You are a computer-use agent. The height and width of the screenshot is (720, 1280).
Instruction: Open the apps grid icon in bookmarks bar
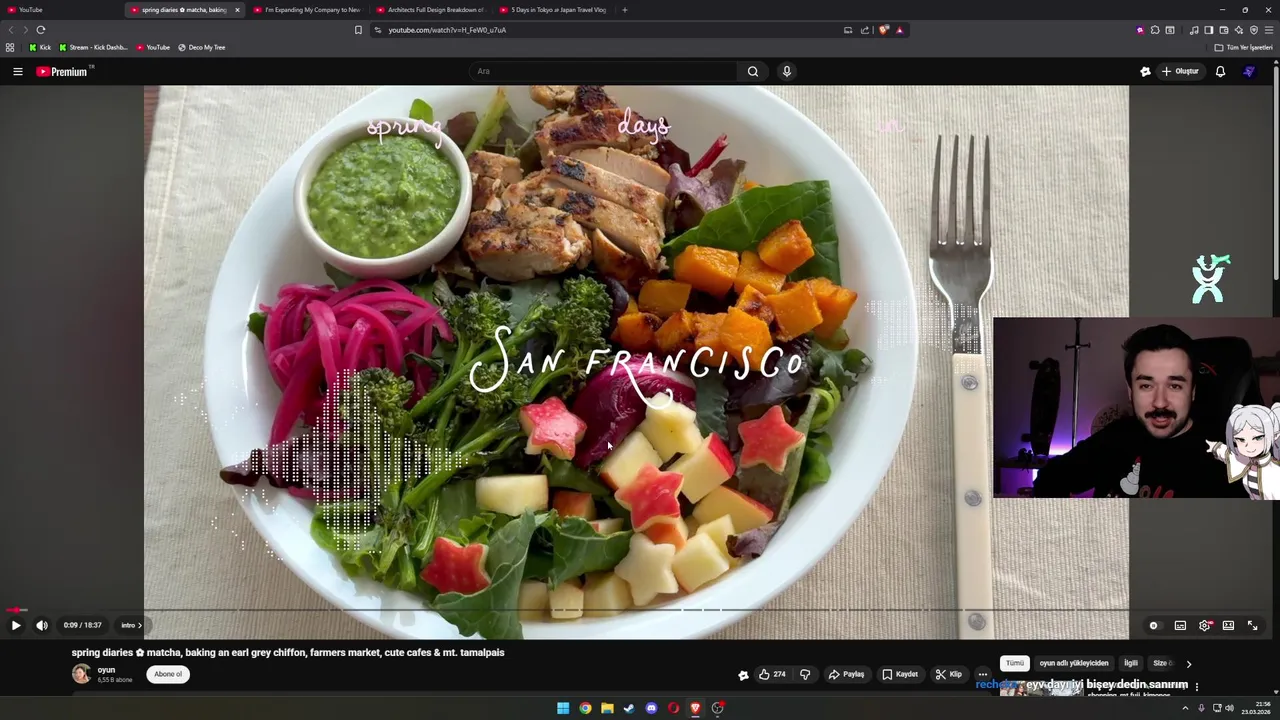coord(10,47)
